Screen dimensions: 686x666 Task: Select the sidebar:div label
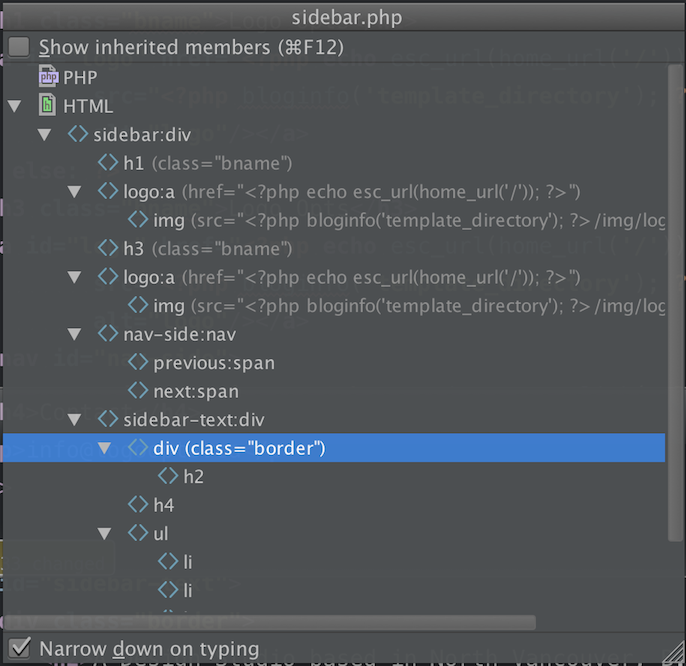coord(142,135)
